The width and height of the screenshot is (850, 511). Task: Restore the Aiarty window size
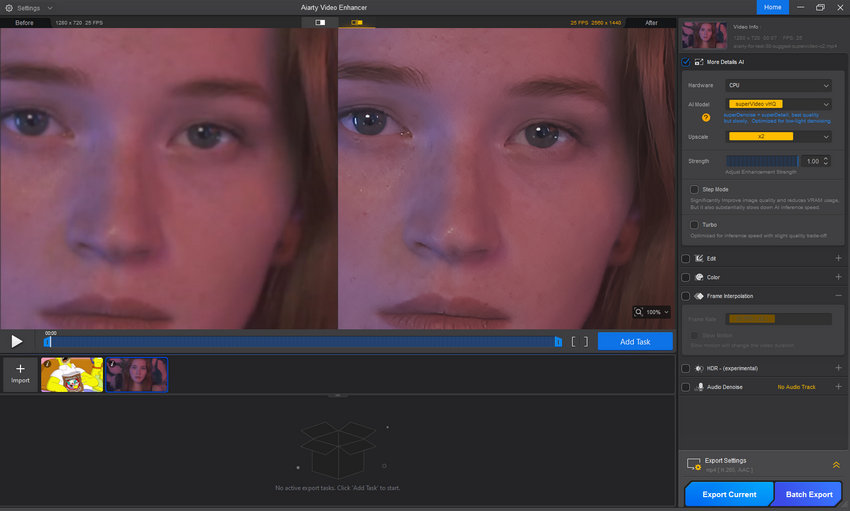820,7
